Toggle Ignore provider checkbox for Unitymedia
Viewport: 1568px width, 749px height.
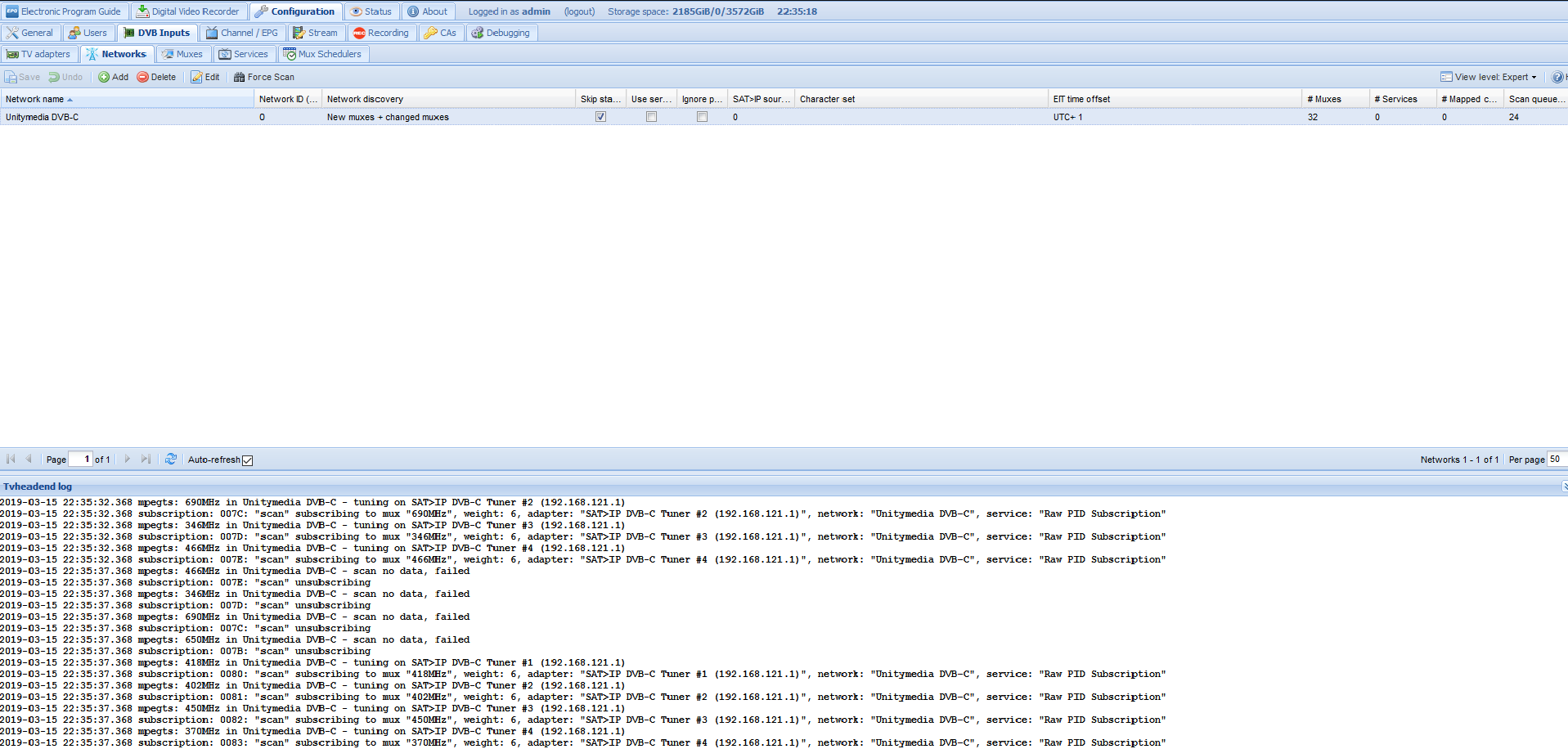[703, 117]
